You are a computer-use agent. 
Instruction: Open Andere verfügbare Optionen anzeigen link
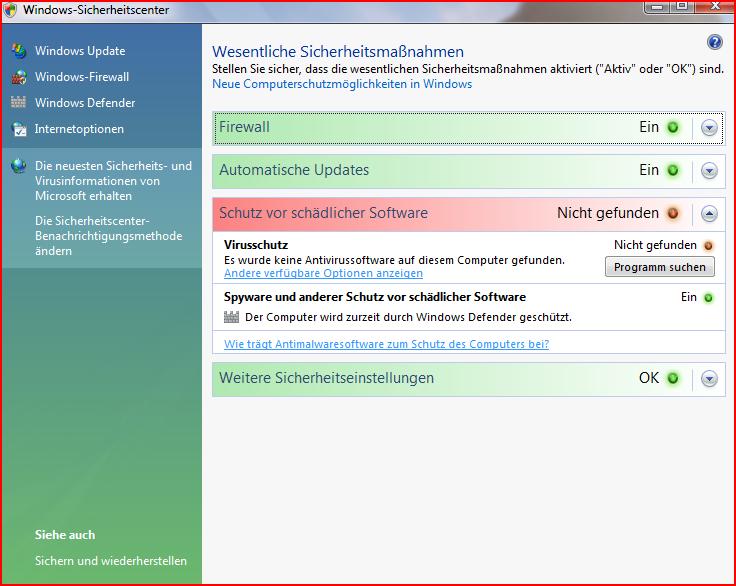(x=323, y=273)
